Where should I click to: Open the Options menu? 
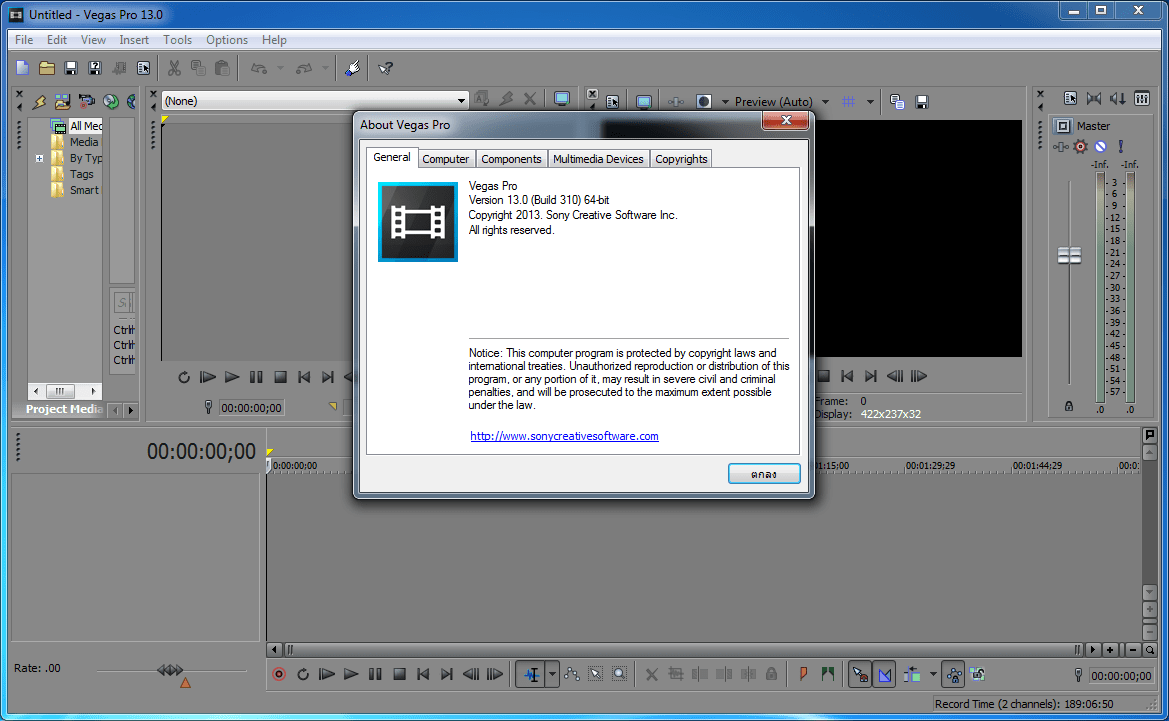[x=227, y=40]
